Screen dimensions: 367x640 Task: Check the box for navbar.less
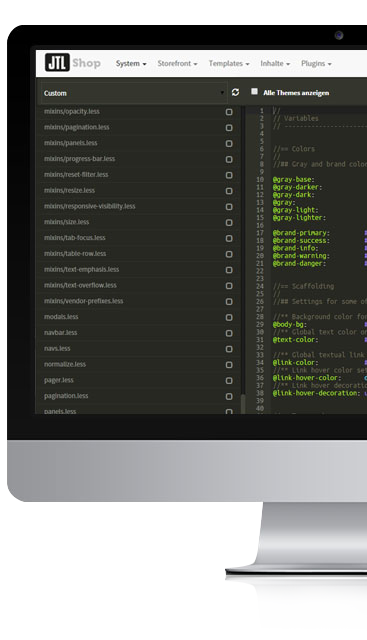tap(229, 333)
